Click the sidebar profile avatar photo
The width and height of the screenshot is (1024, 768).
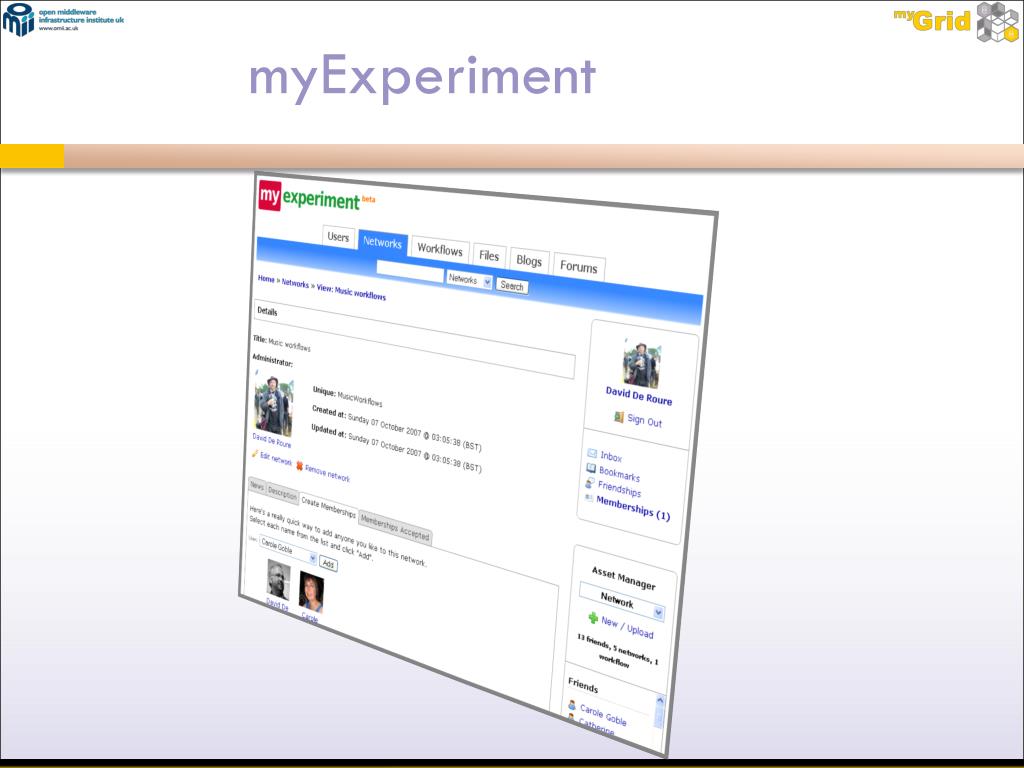click(641, 365)
